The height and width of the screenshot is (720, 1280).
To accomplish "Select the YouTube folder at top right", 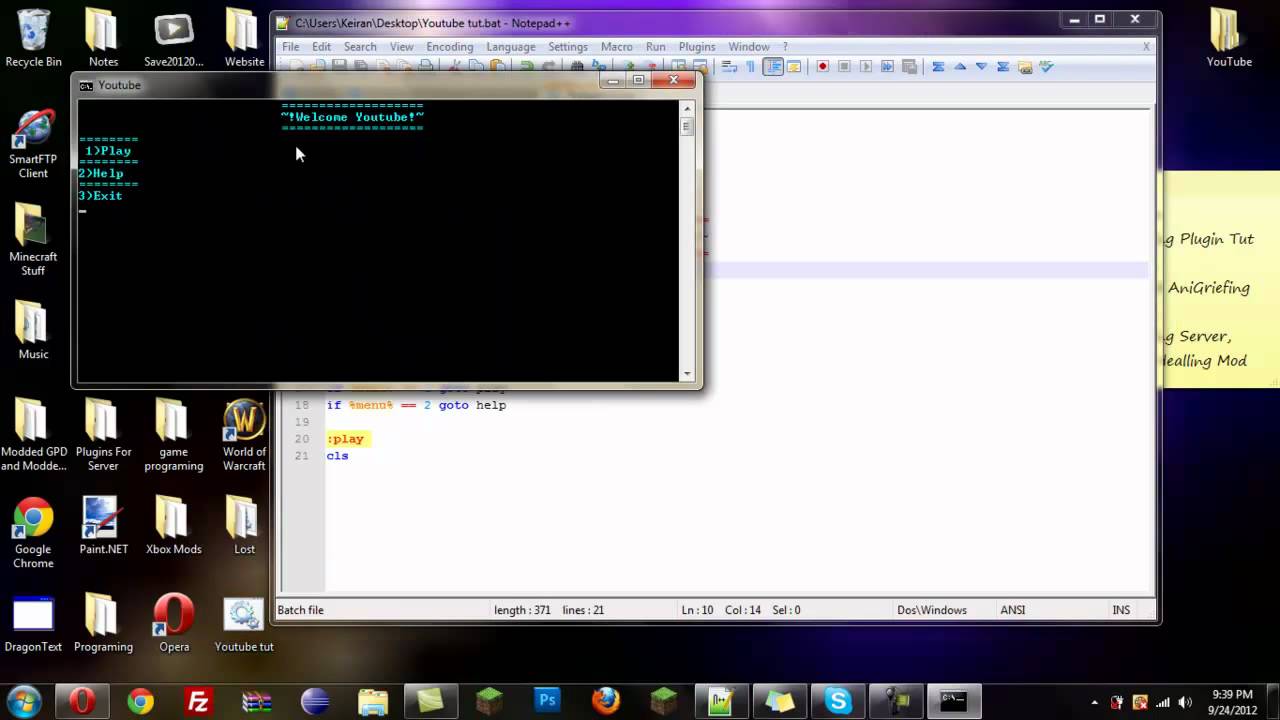I will pyautogui.click(x=1229, y=39).
